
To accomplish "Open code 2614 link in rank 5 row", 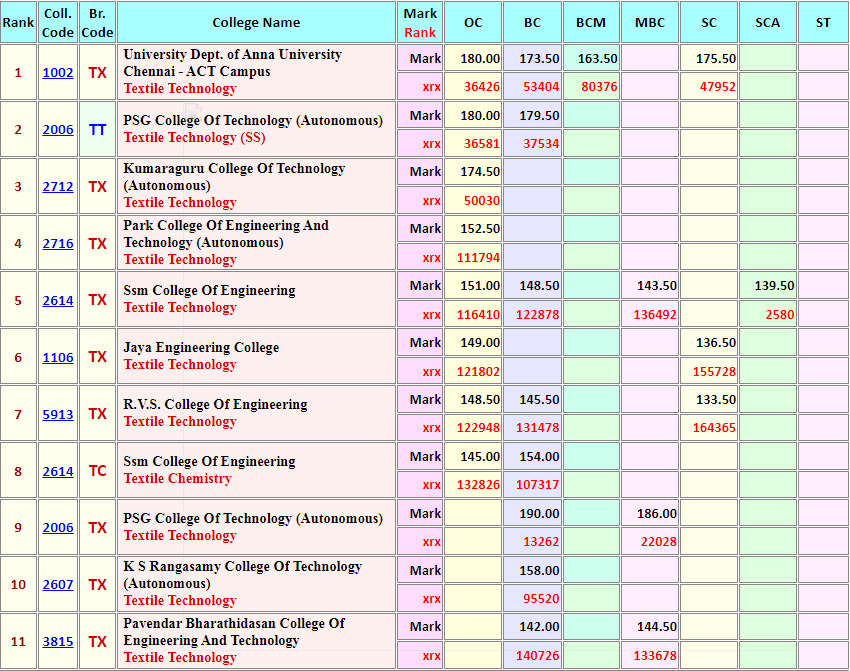I will point(58,300).
